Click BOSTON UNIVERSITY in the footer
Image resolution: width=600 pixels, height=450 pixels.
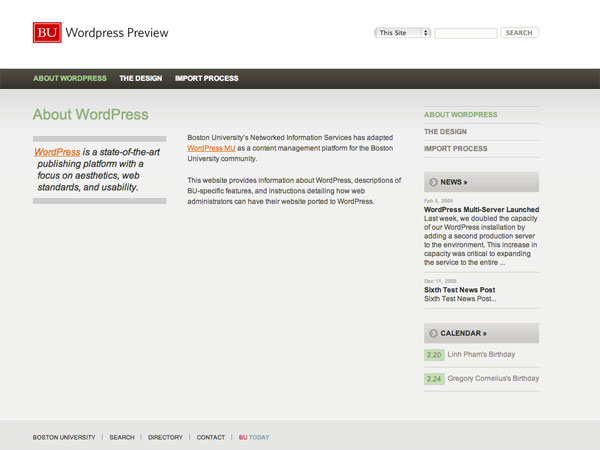[64, 437]
